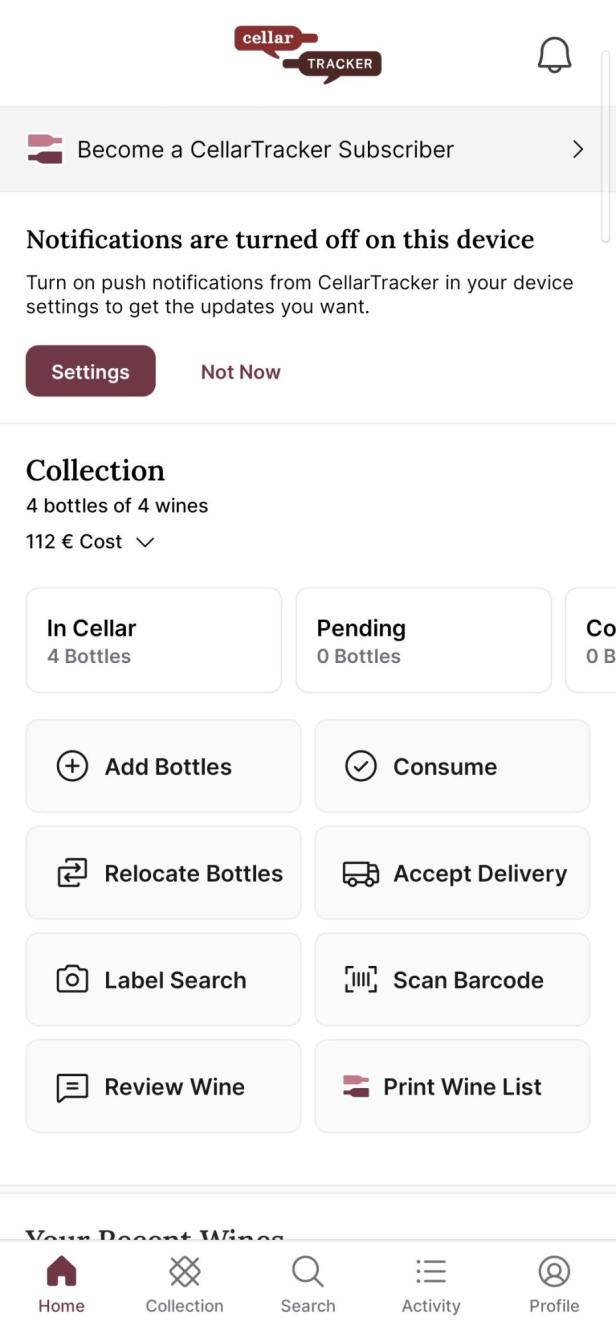616x1326 pixels.
Task: Tap the Settings button
Action: (90, 371)
